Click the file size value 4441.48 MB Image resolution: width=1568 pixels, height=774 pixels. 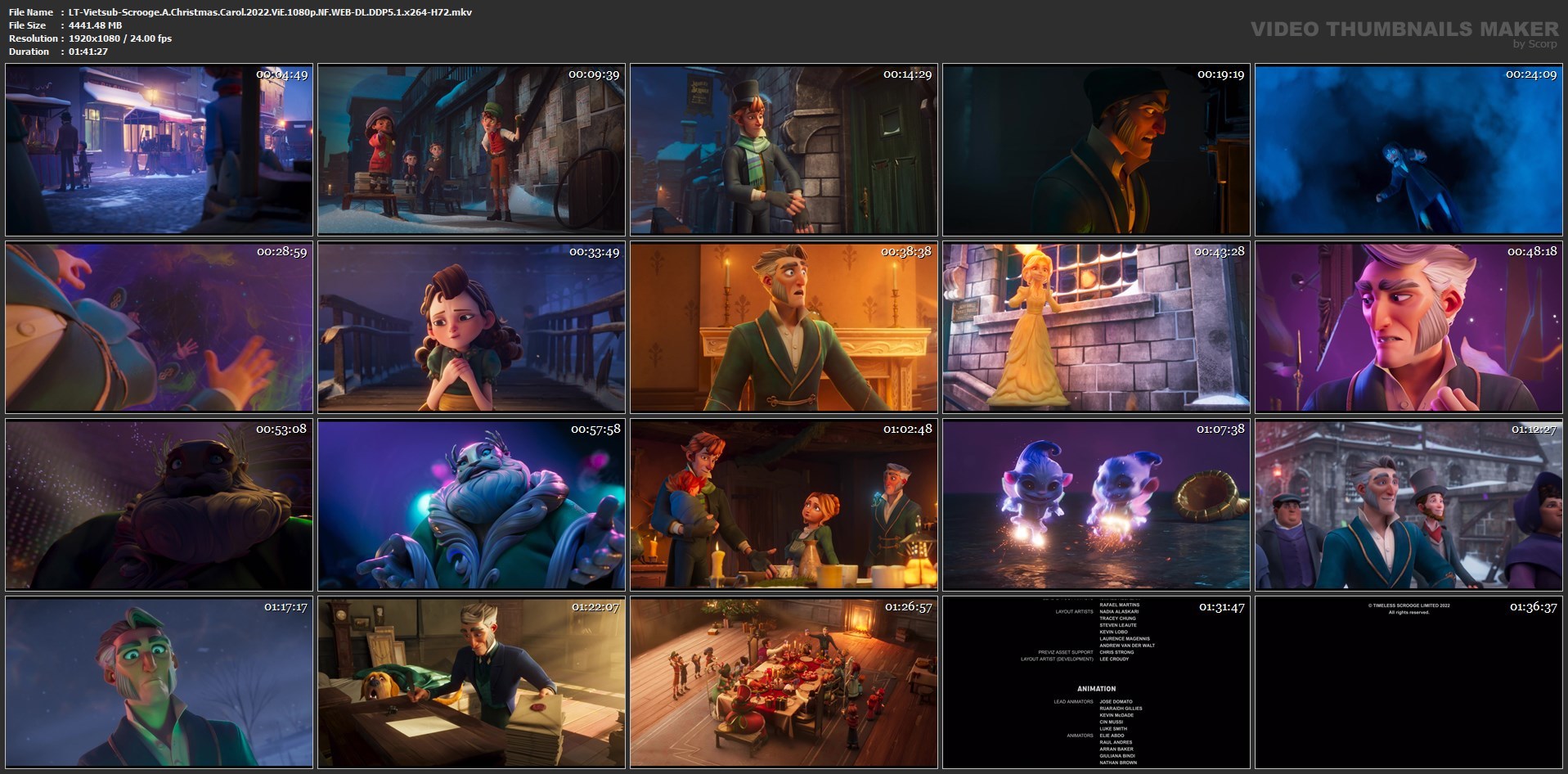pos(96,25)
